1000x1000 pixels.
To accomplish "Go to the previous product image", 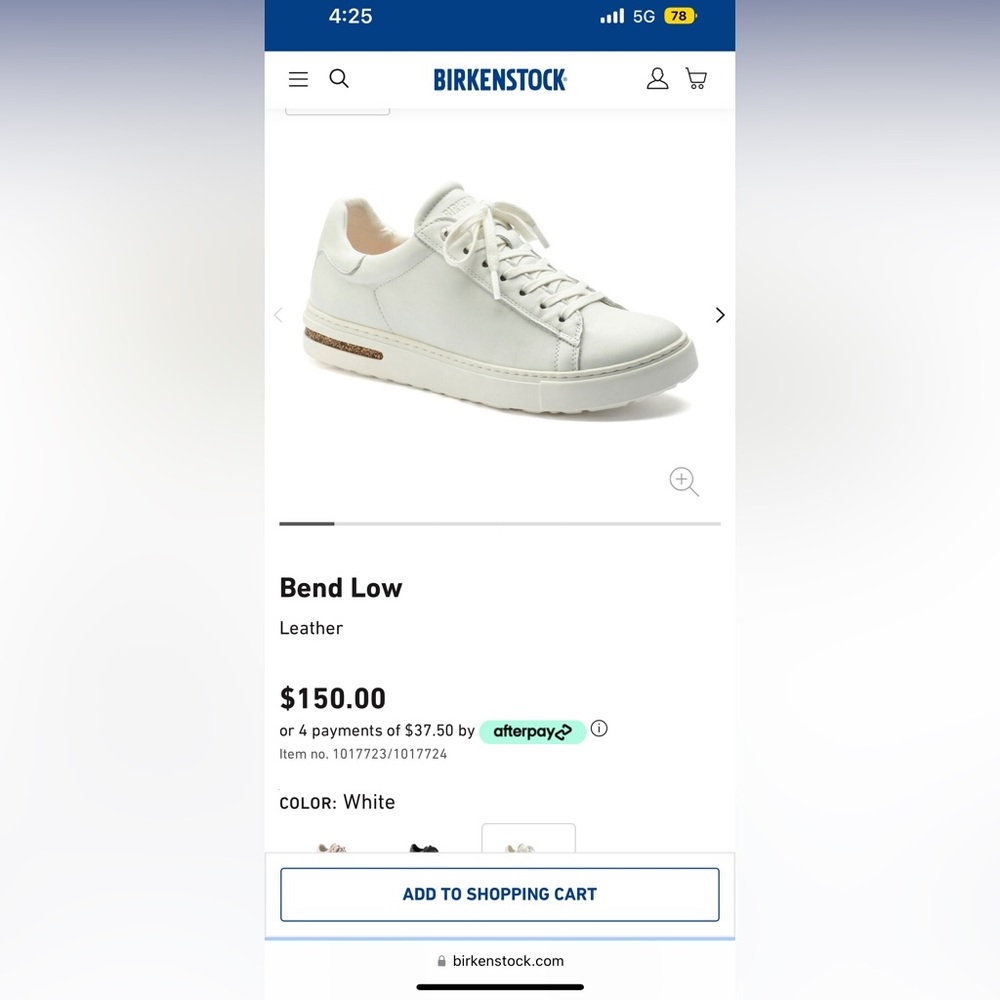I will point(279,314).
